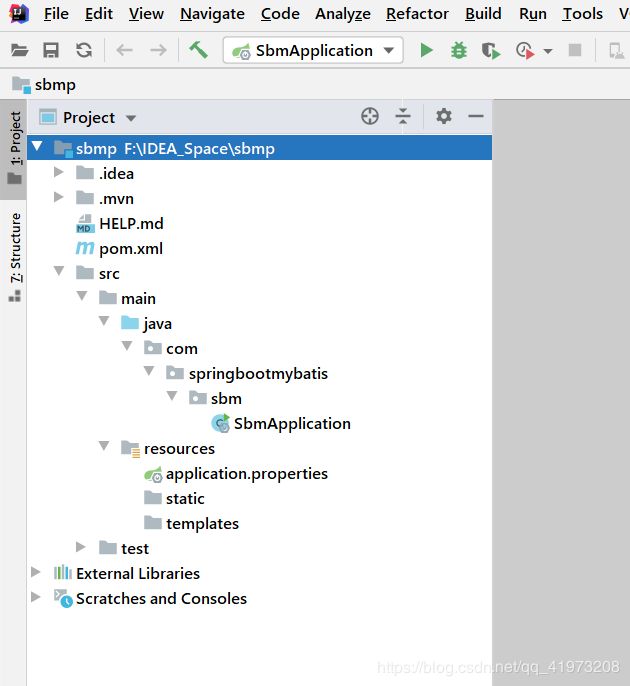Screen dimensions: 630x686
Task: Collapse the sbm package arrow
Action: point(172,396)
